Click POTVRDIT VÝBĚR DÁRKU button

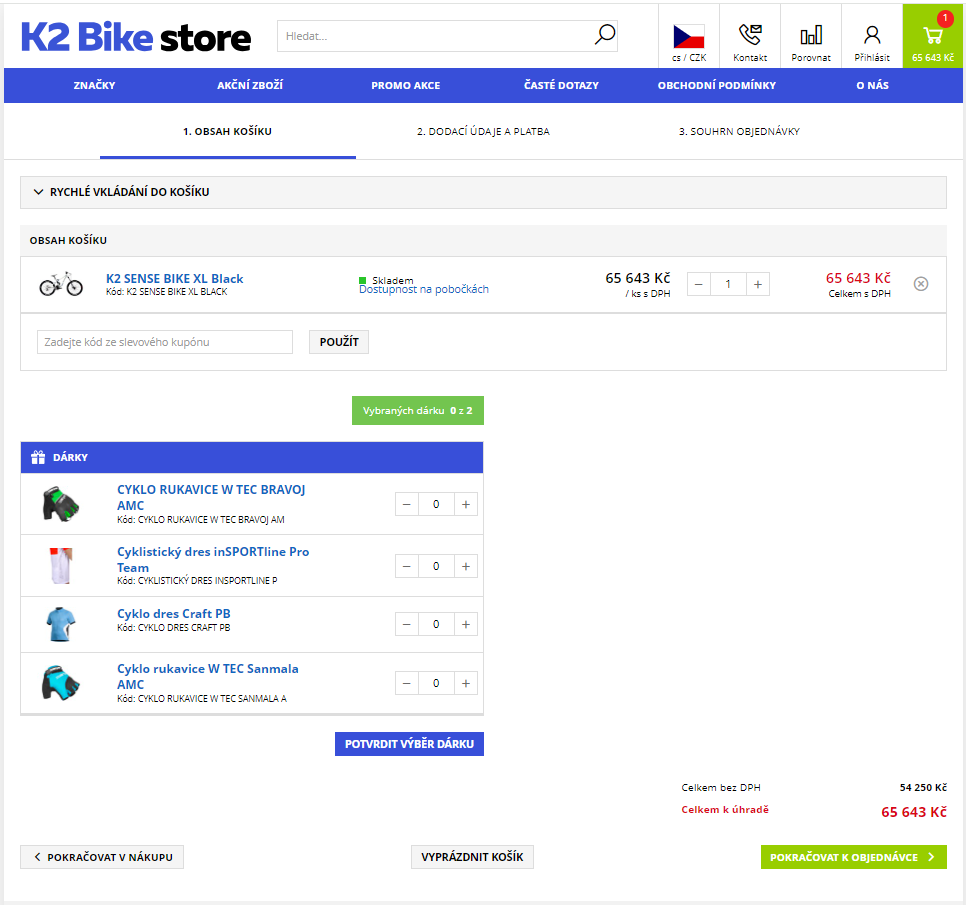(409, 744)
